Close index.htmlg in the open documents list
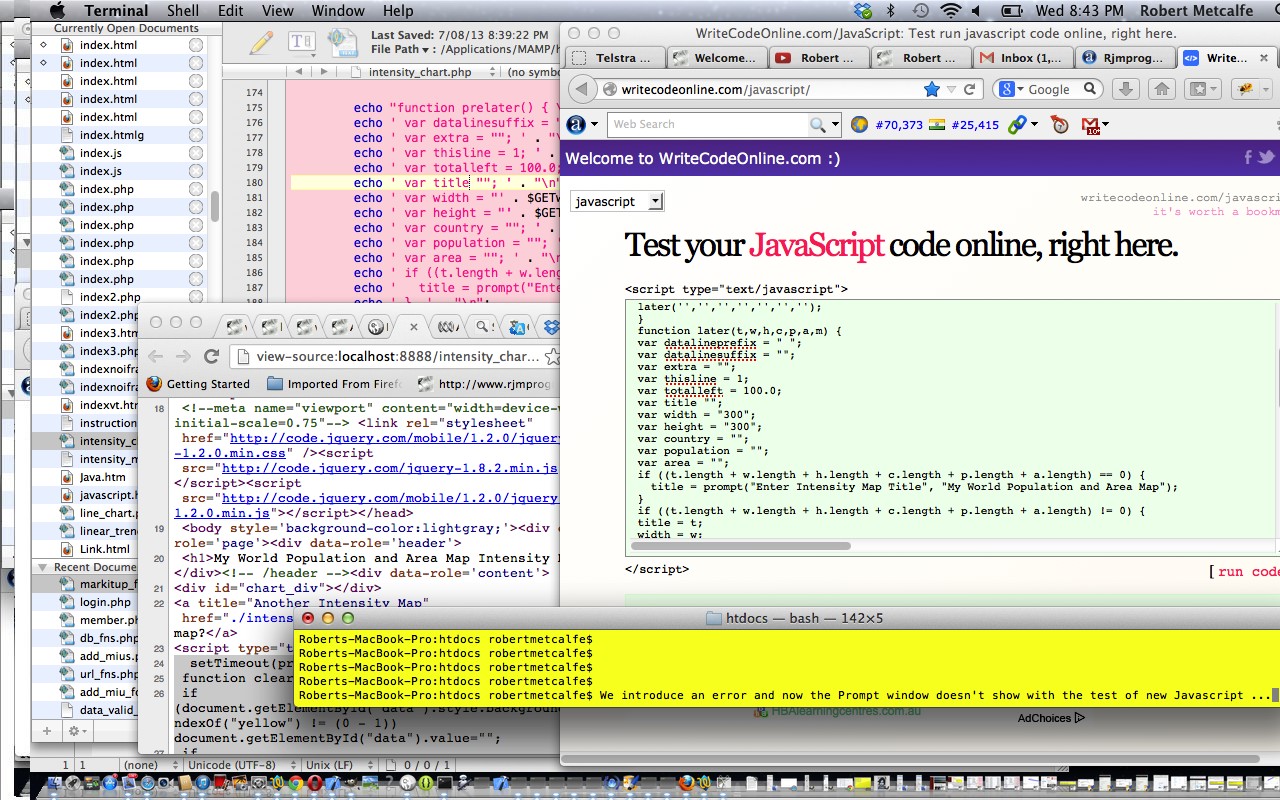 [196, 135]
